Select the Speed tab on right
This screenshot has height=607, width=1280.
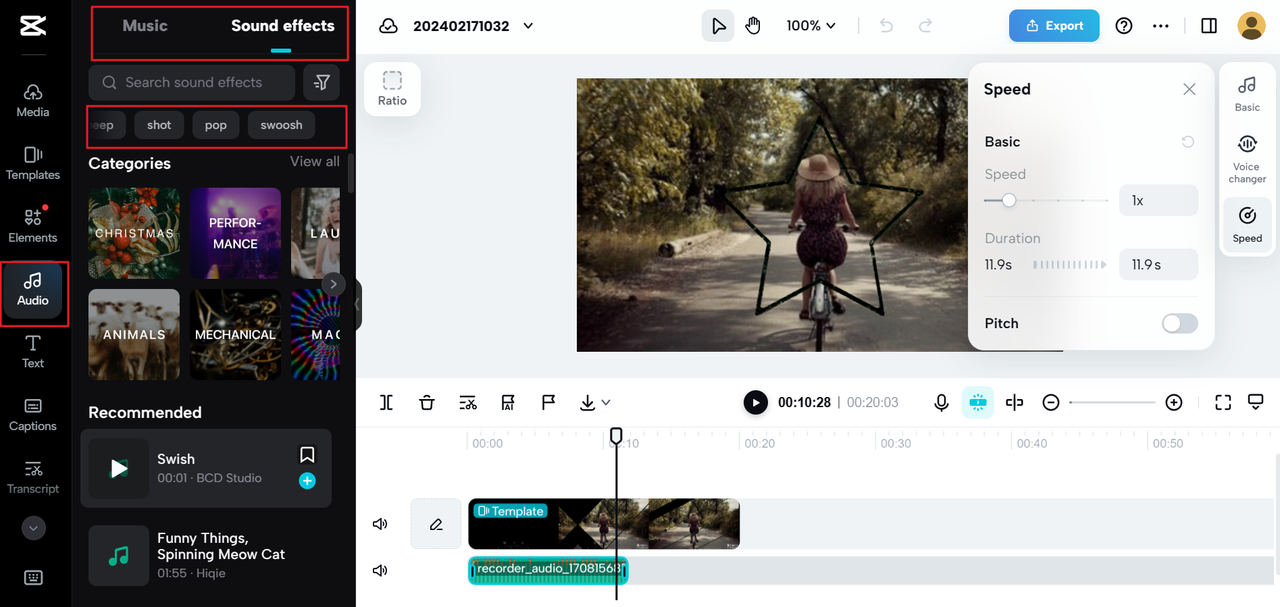(x=1247, y=225)
